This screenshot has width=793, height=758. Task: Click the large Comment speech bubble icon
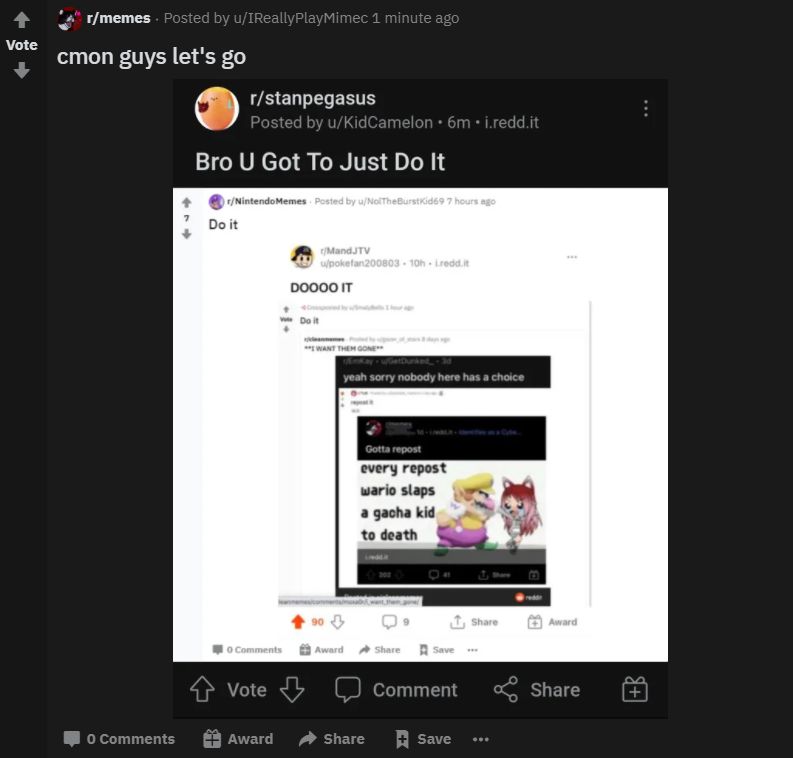pos(348,690)
